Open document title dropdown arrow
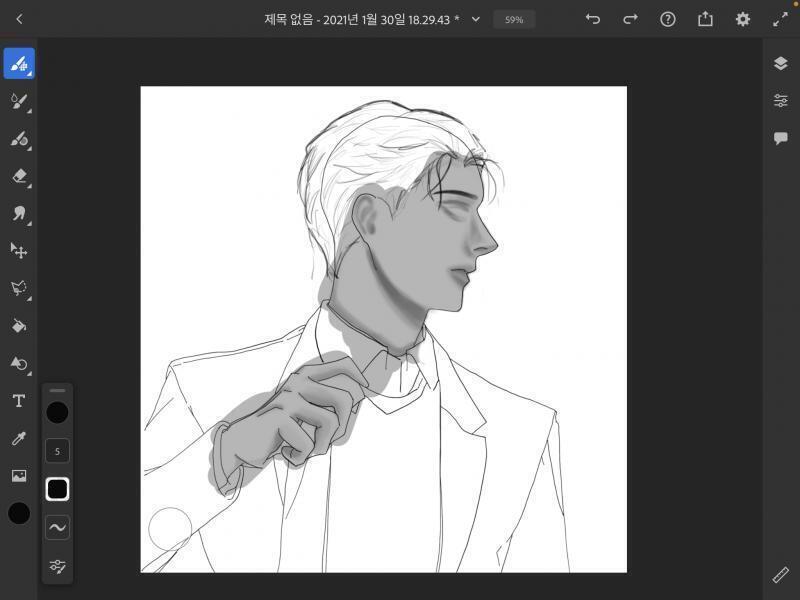 (476, 19)
